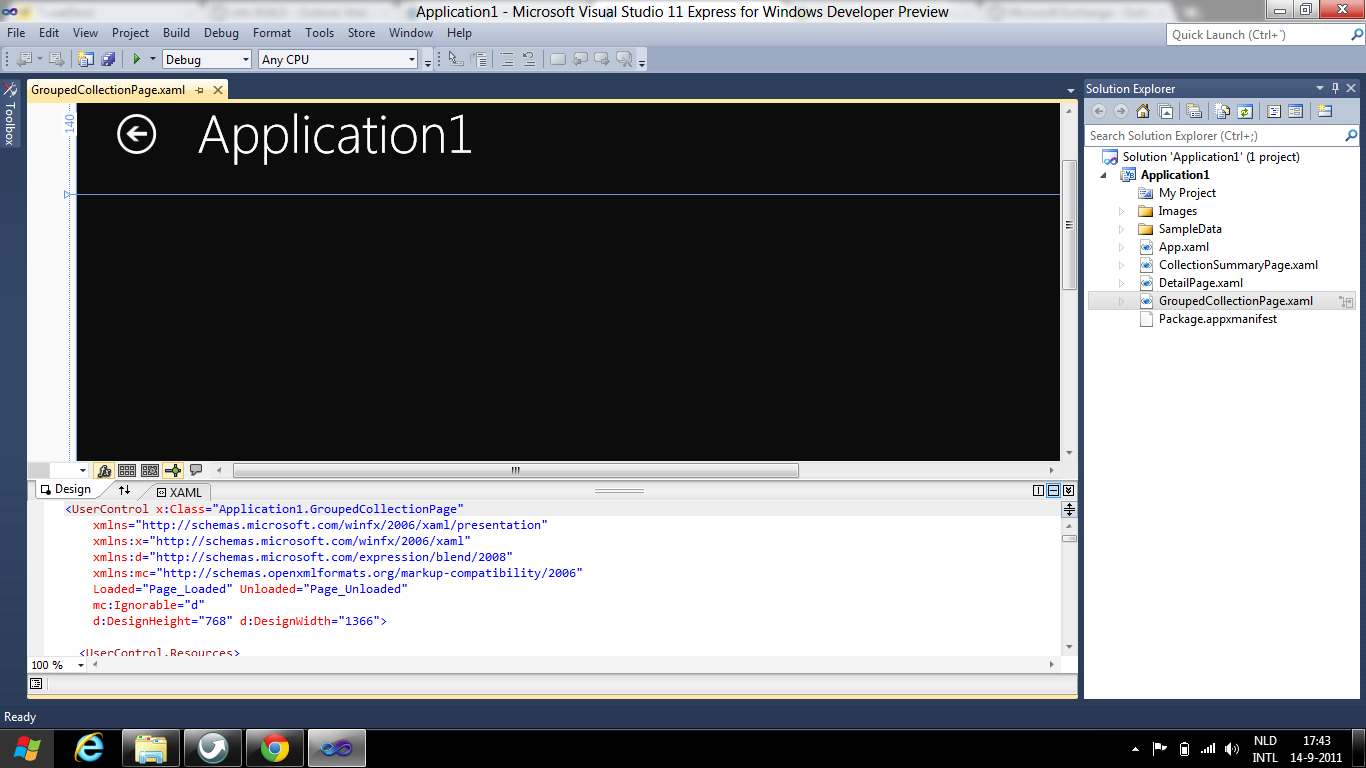Image resolution: width=1366 pixels, height=768 pixels.
Task: Click the horizontal split icon in the designer
Action: [x=1053, y=490]
